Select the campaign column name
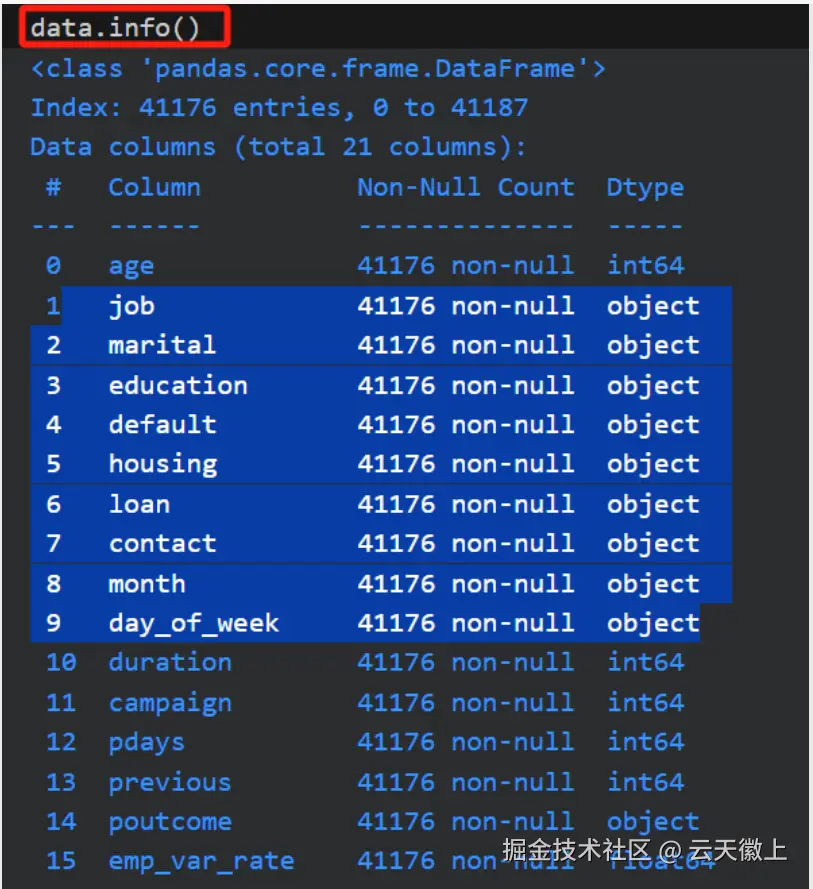This screenshot has width=813, height=889. 170,702
